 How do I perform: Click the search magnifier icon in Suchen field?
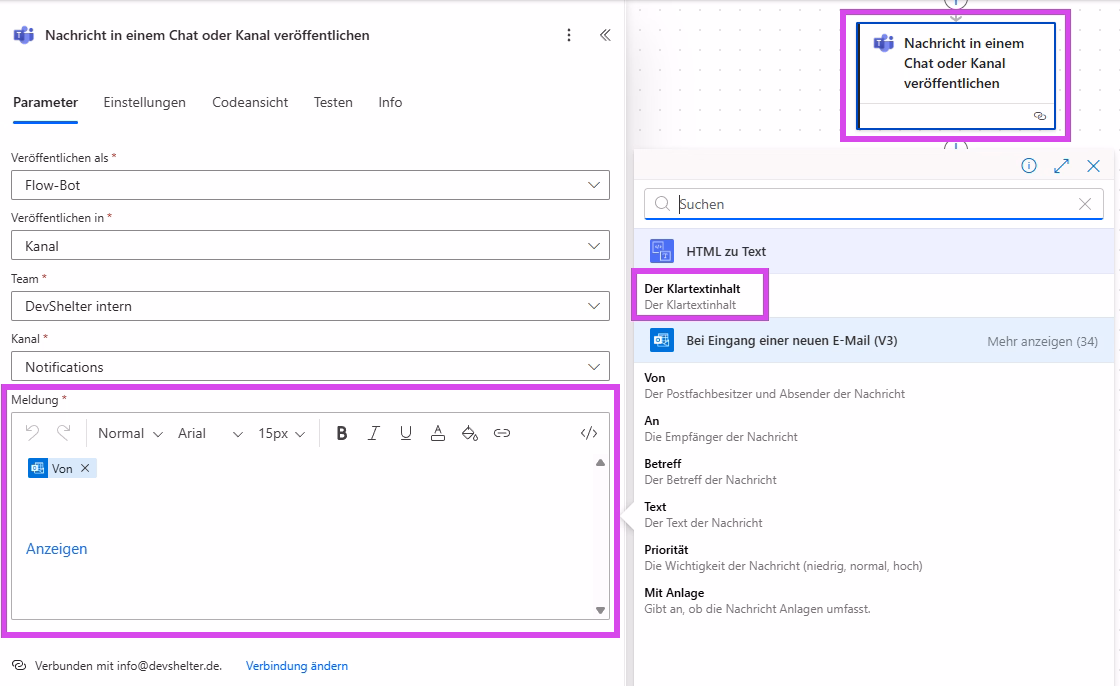pos(663,204)
